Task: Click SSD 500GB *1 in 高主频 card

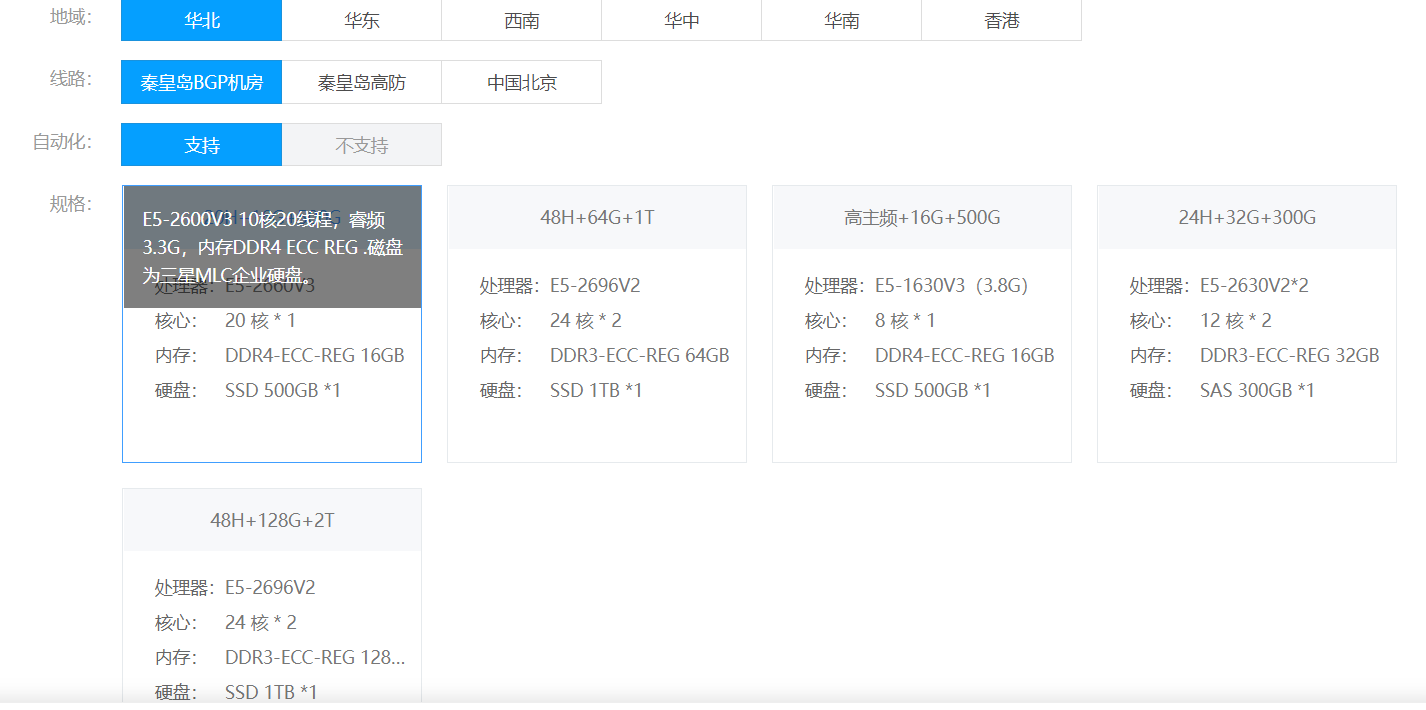Action: coord(933,391)
